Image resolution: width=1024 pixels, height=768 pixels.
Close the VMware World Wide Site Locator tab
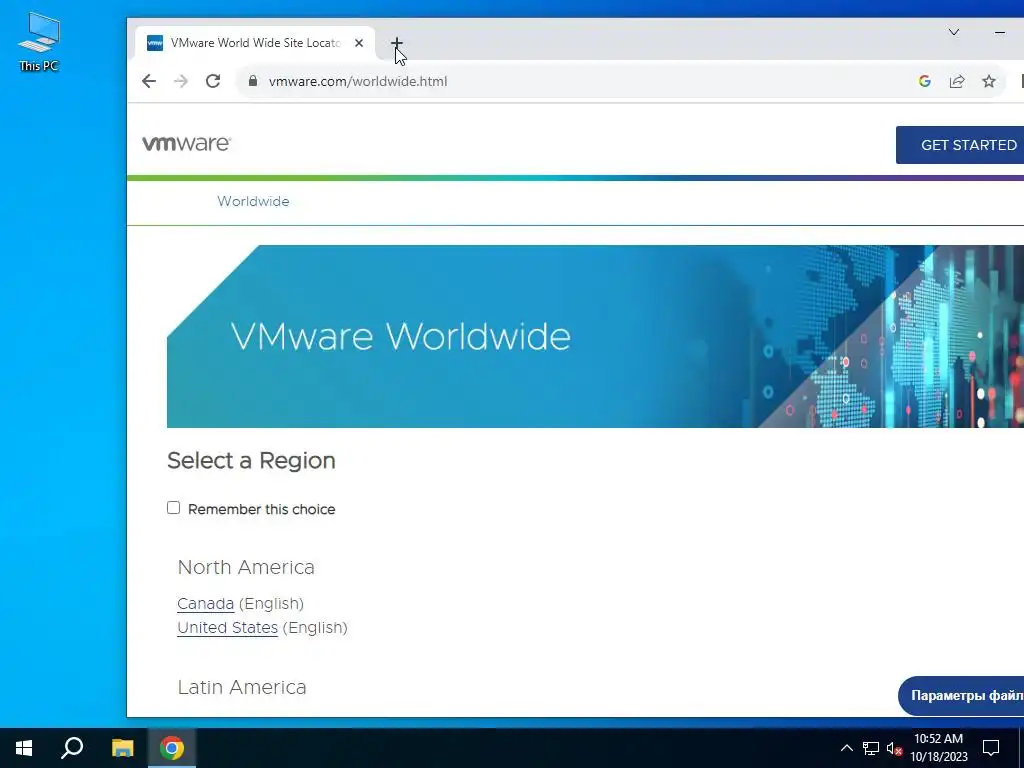tap(359, 43)
